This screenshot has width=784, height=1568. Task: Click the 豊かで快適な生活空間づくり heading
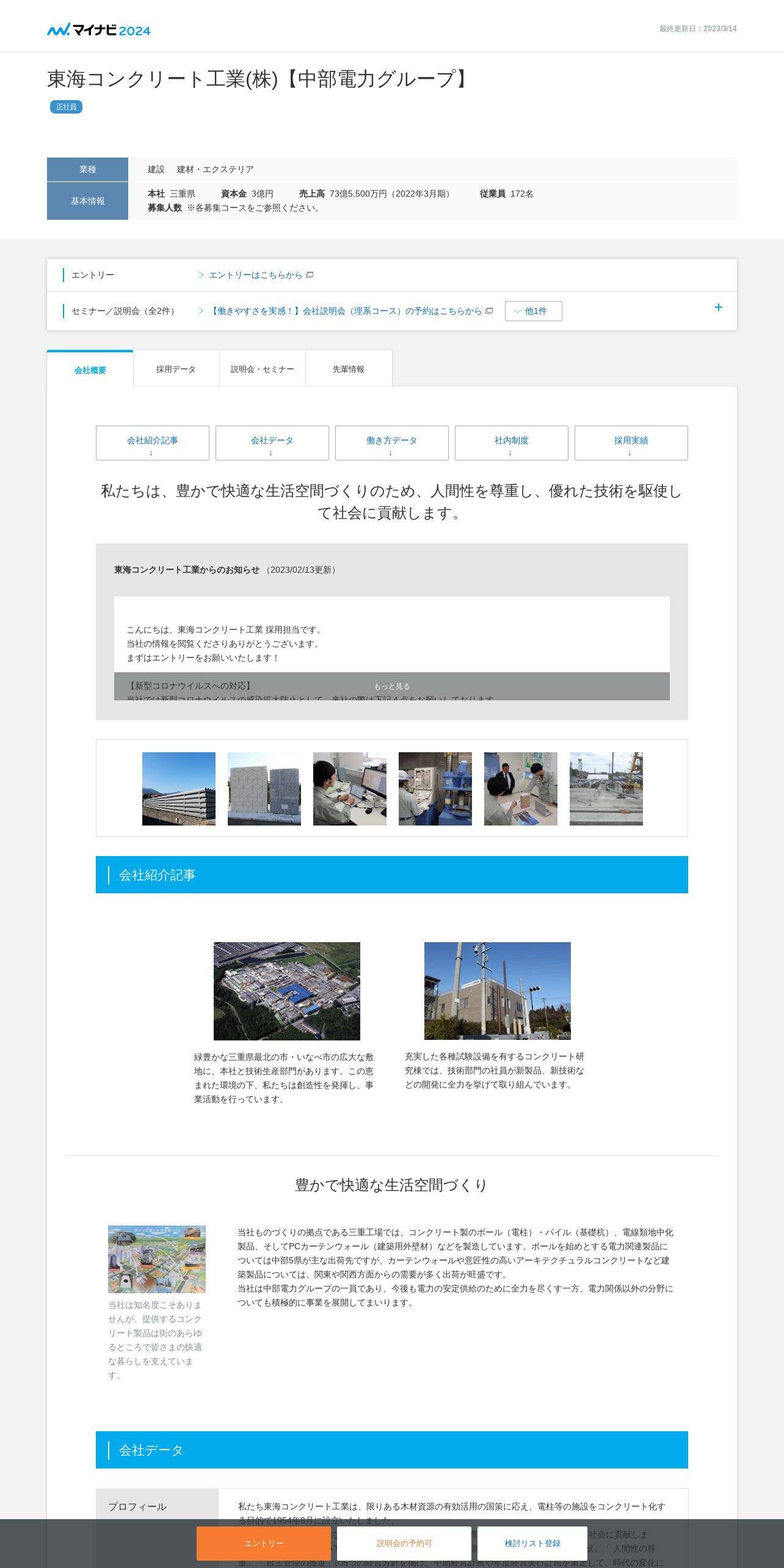point(392,1185)
